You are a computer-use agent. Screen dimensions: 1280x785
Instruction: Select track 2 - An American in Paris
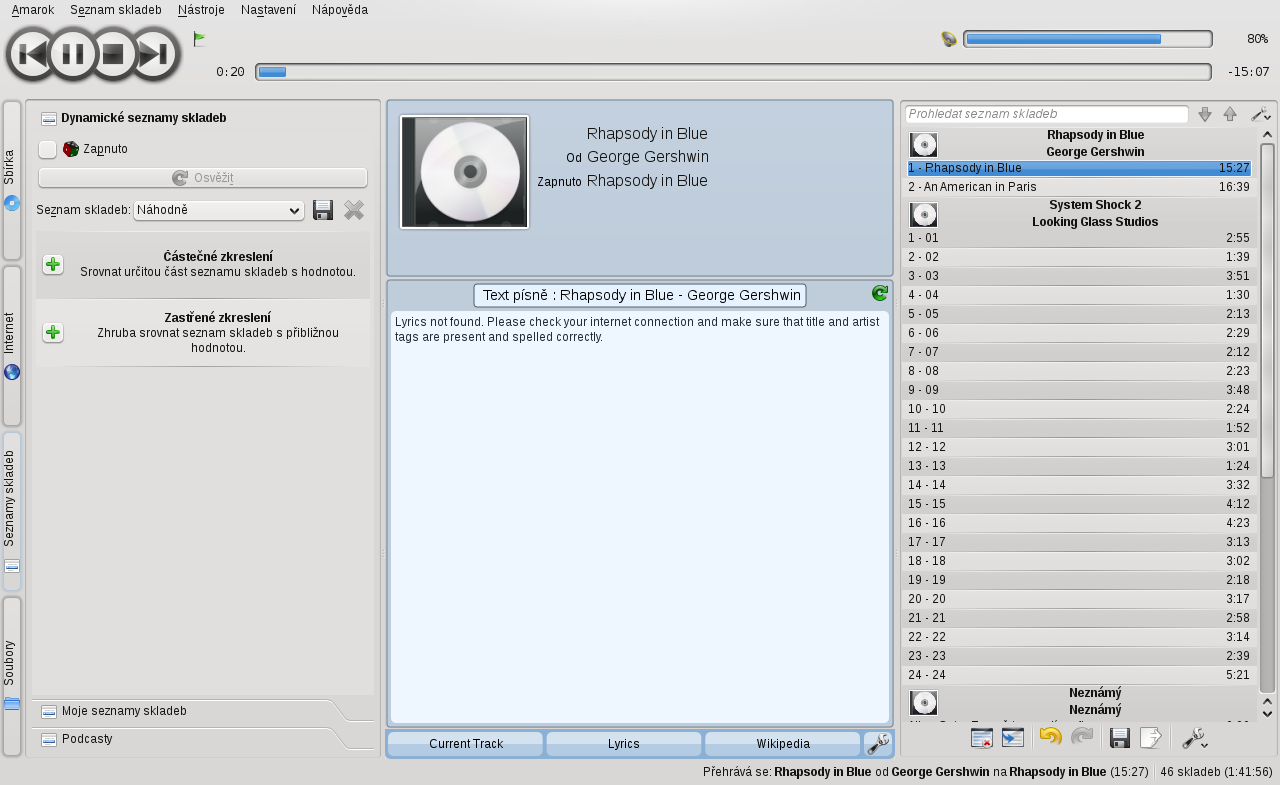pyautogui.click(x=1079, y=187)
